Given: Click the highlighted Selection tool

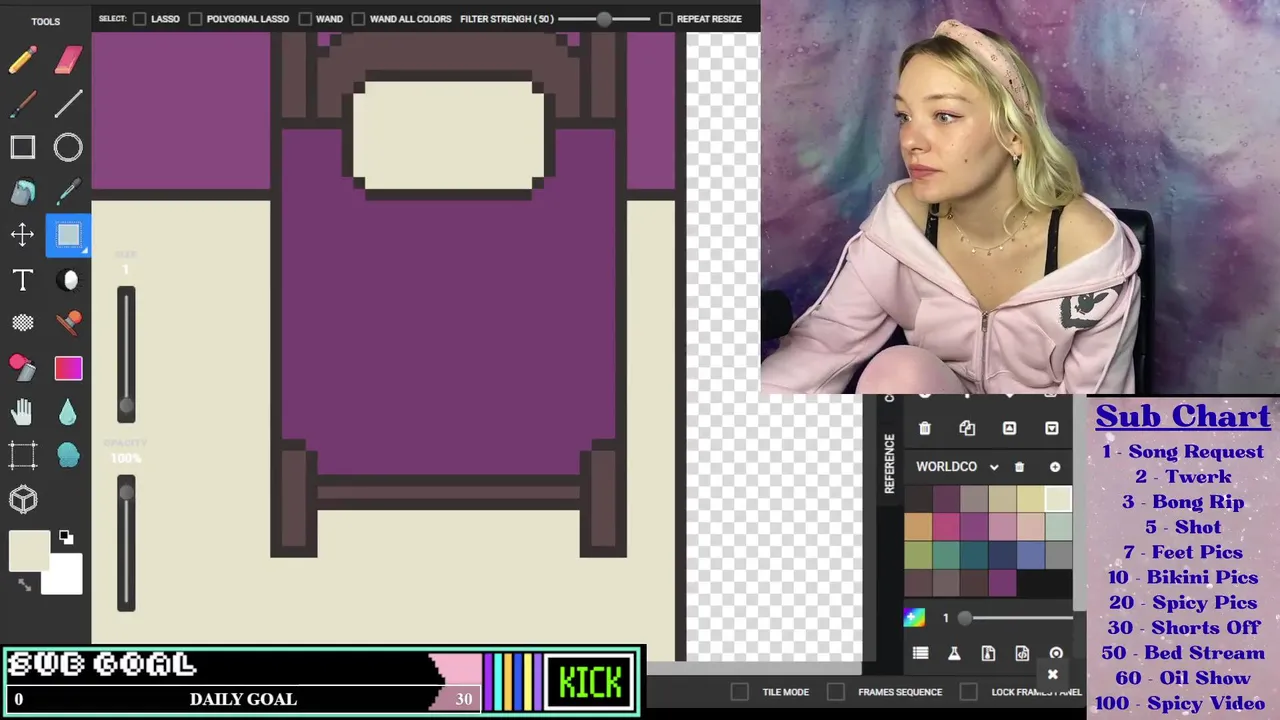Looking at the screenshot, I should pyautogui.click(x=68, y=235).
